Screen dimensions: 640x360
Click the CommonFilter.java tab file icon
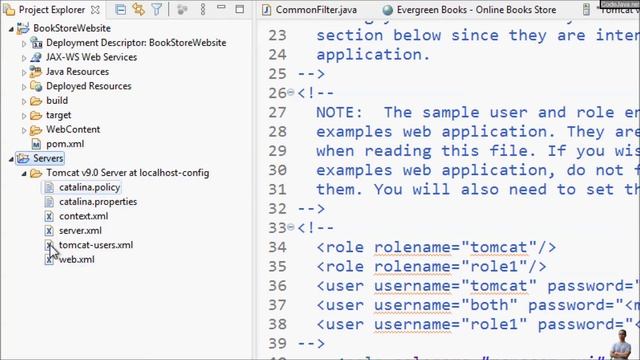tap(266, 10)
